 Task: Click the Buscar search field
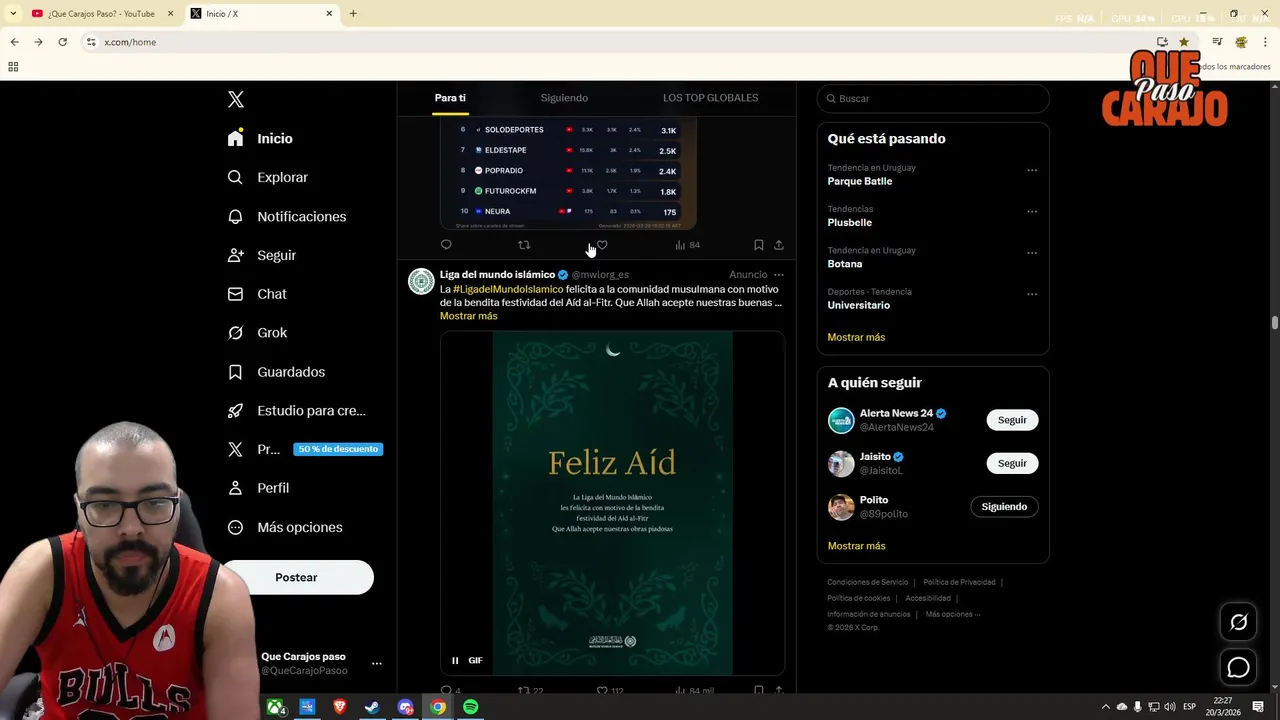click(x=933, y=99)
